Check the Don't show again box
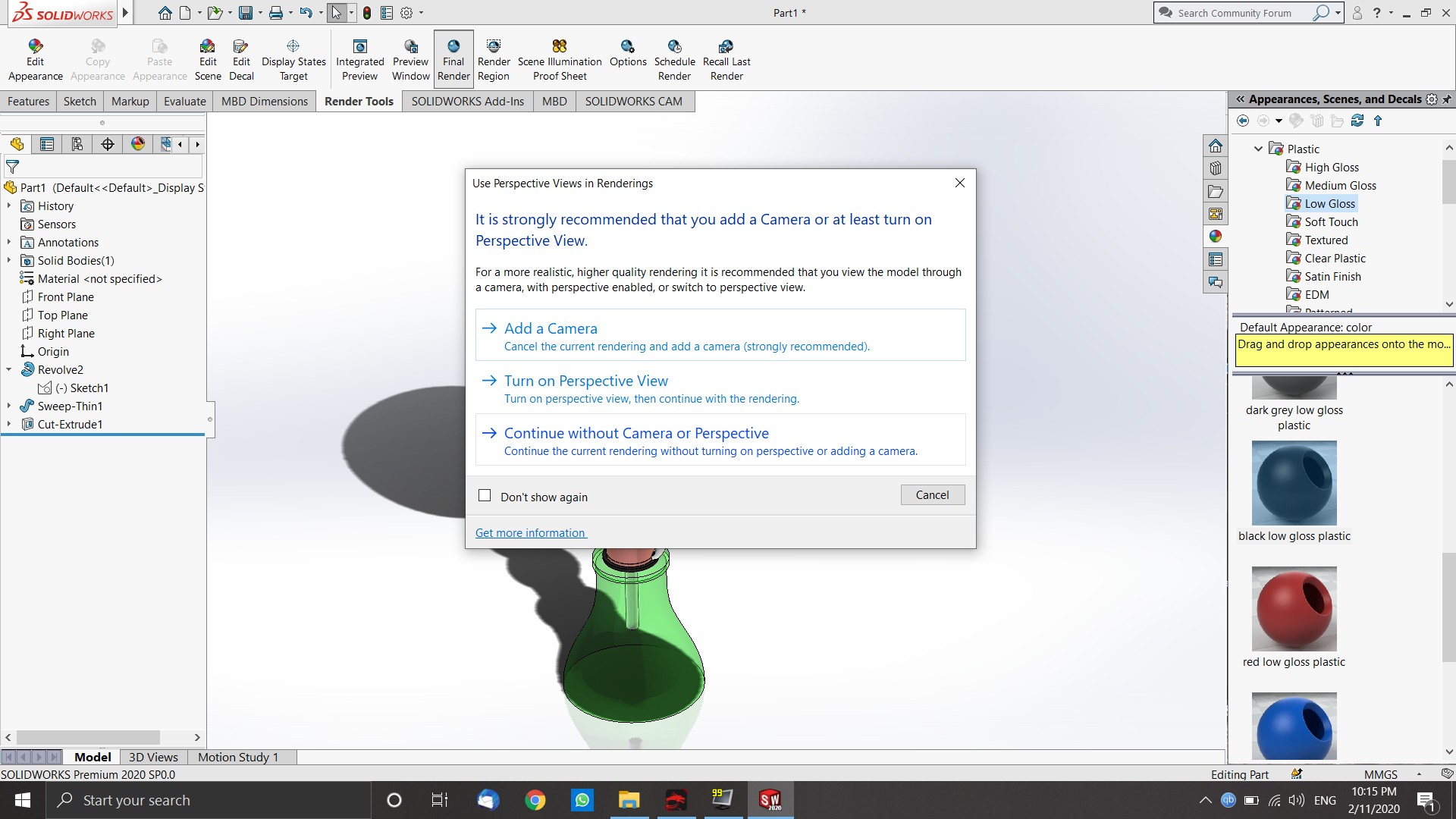Screen dimensions: 1456x819 [485, 496]
